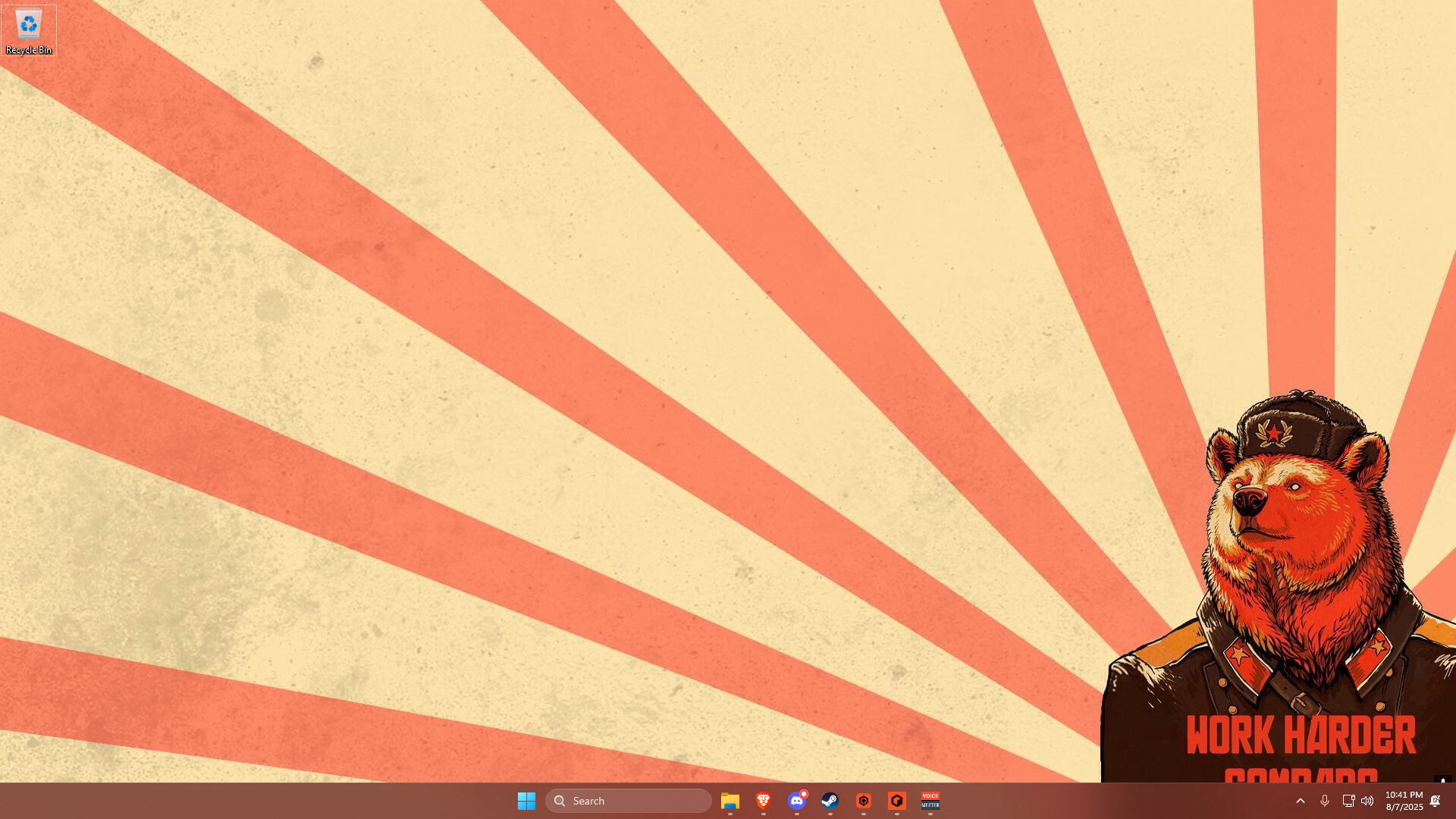Click the taskbar Search box
This screenshot has height=819, width=1456.
pyautogui.click(x=629, y=801)
